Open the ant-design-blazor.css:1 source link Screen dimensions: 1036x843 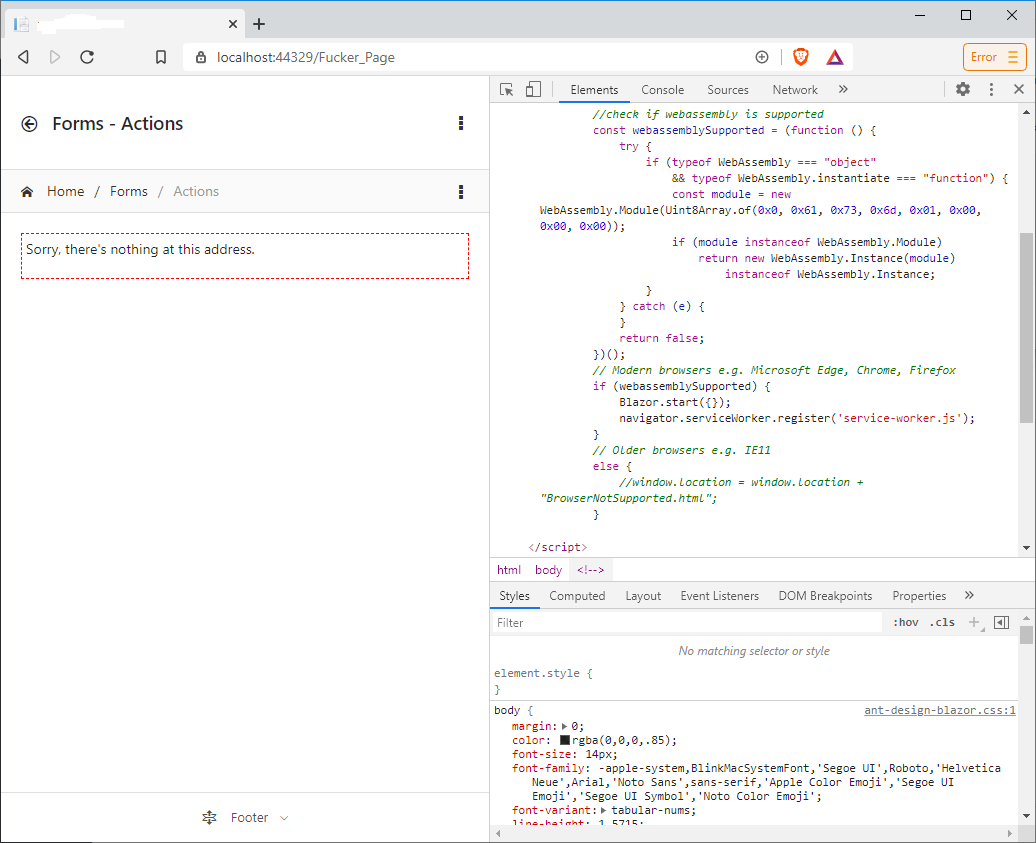pos(939,711)
